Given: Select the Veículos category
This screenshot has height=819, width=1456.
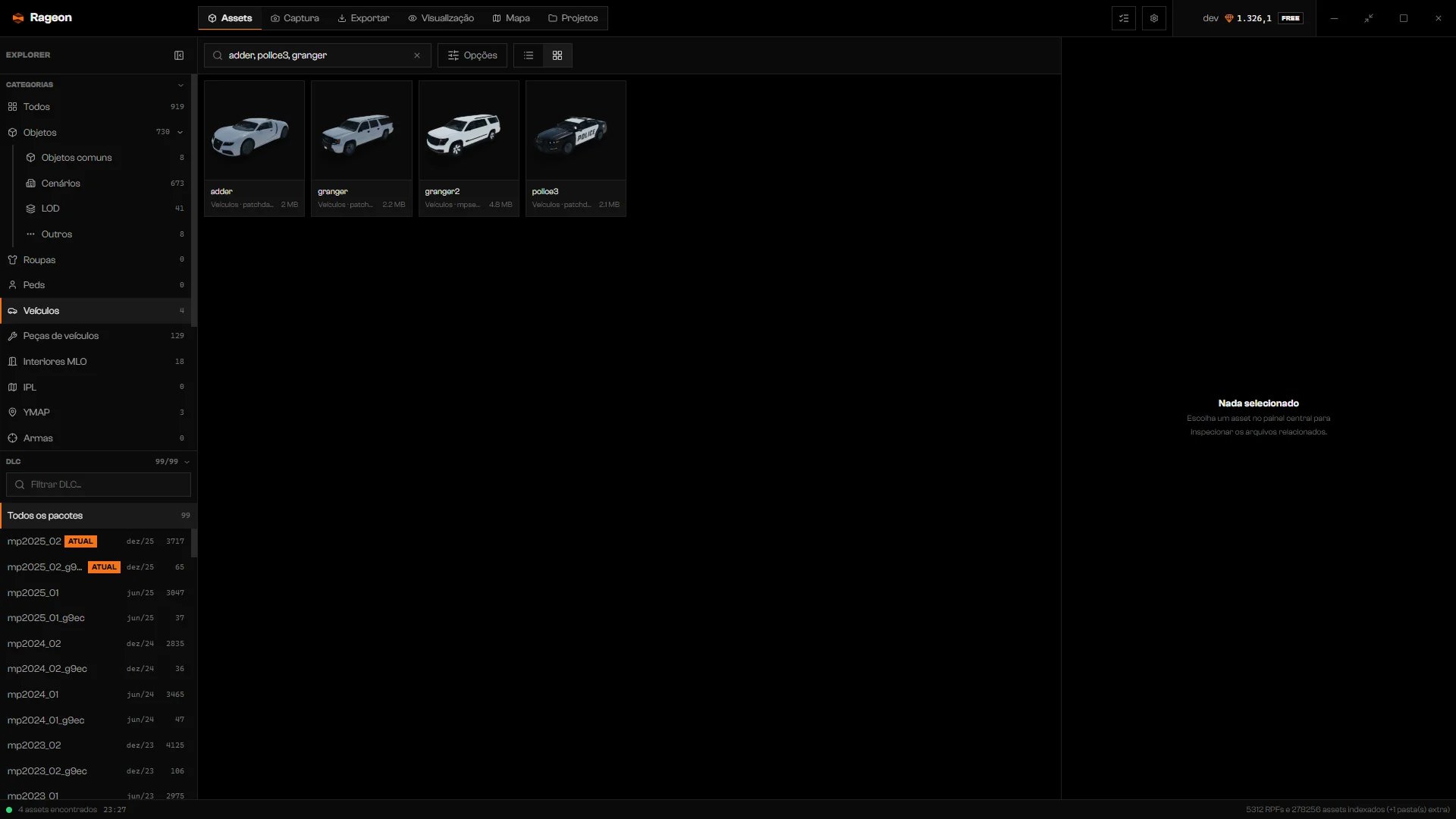Looking at the screenshot, I should pyautogui.click(x=96, y=311).
